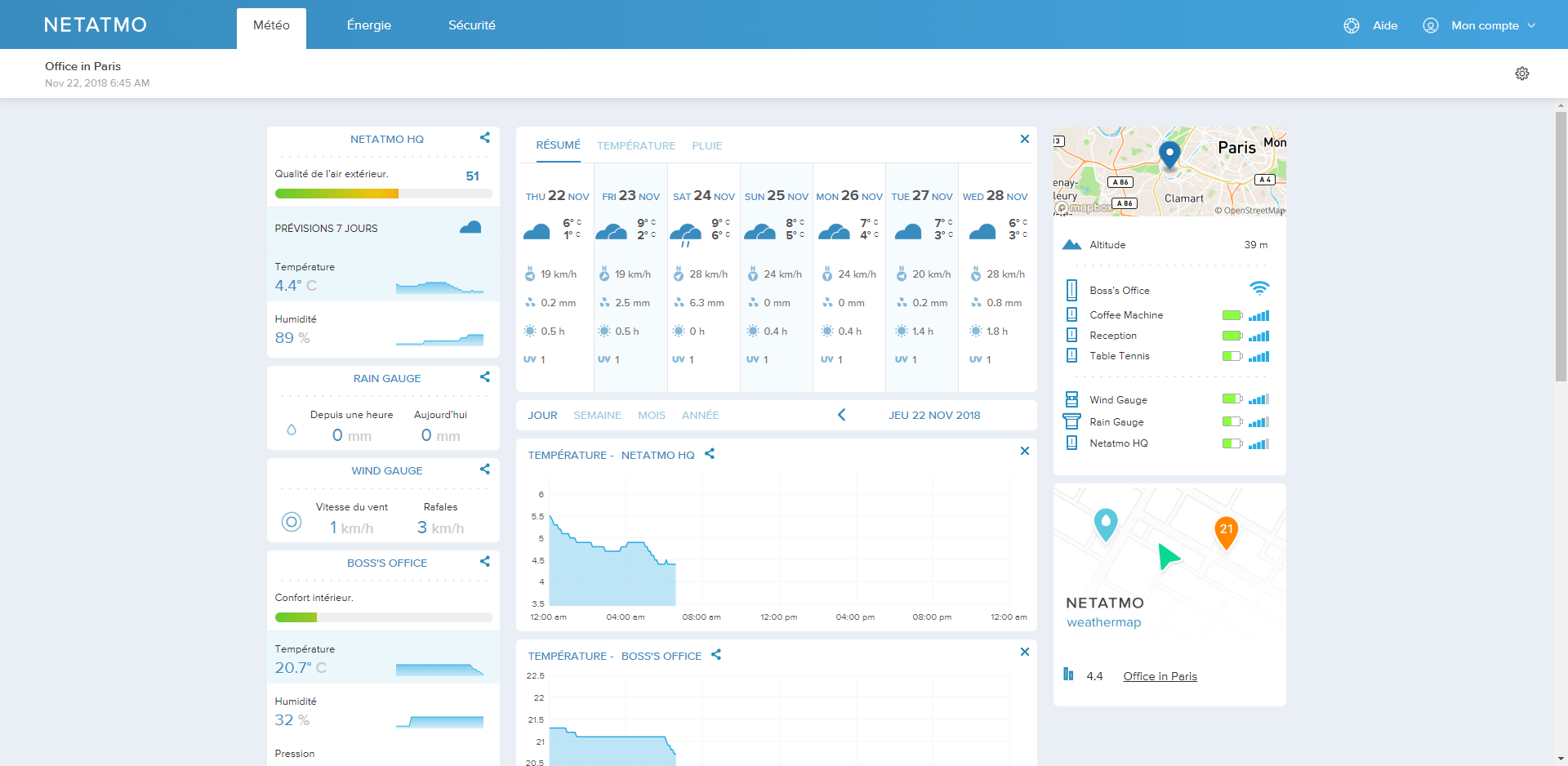
Task: Click the Altitude 39 m value
Action: click(x=1256, y=245)
